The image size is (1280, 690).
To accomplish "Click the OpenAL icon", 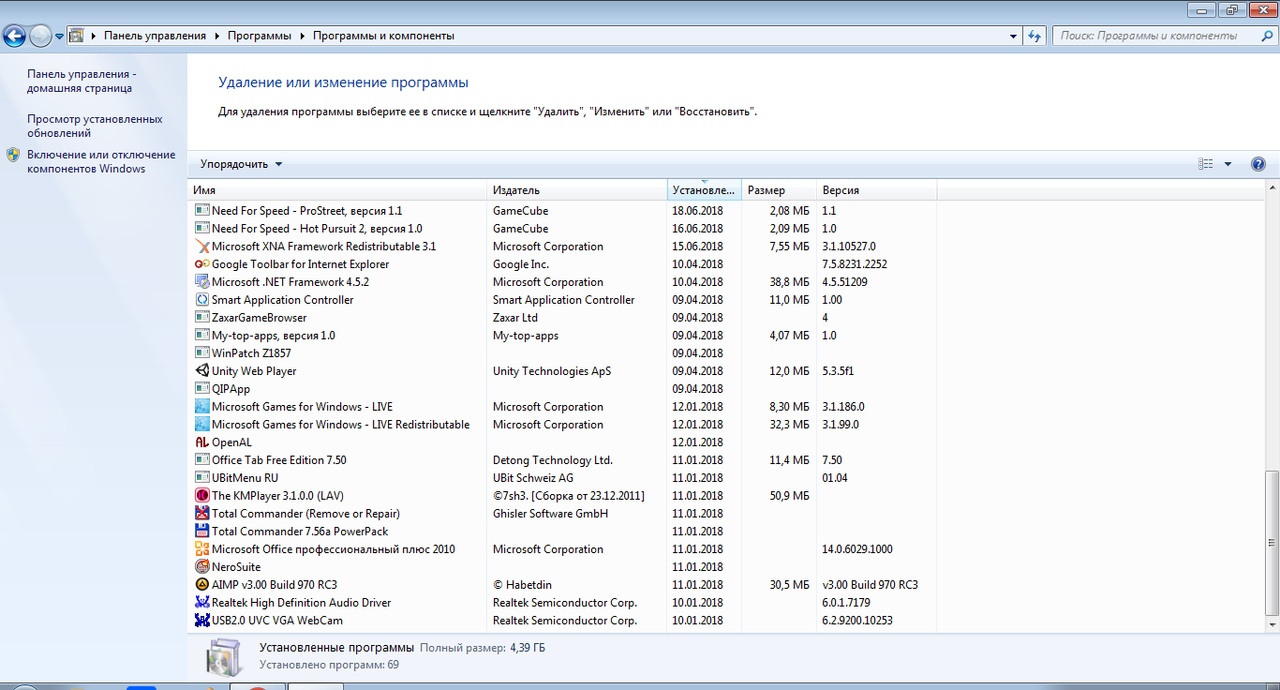I will coord(202,442).
